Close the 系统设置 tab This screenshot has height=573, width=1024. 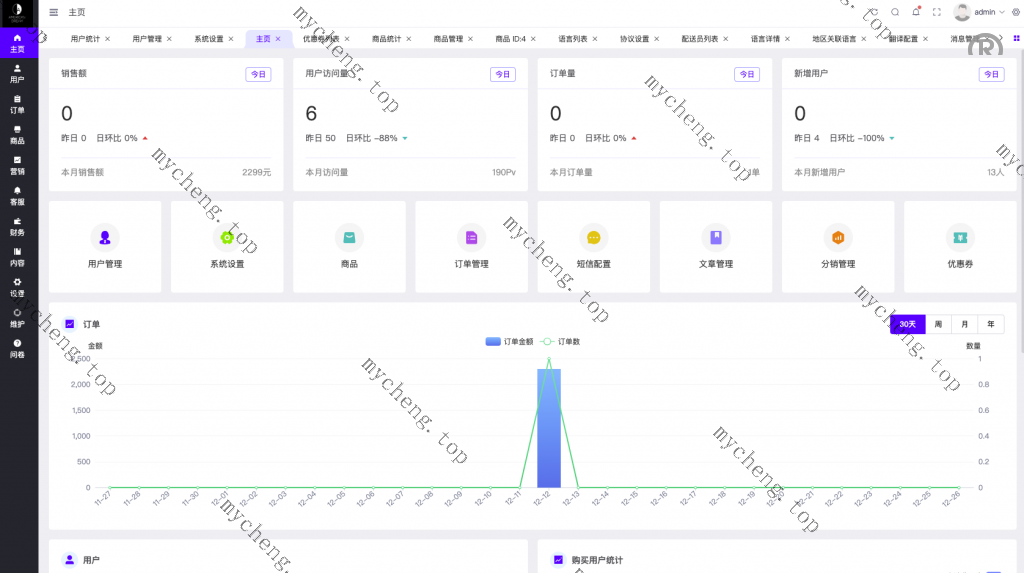(x=231, y=39)
